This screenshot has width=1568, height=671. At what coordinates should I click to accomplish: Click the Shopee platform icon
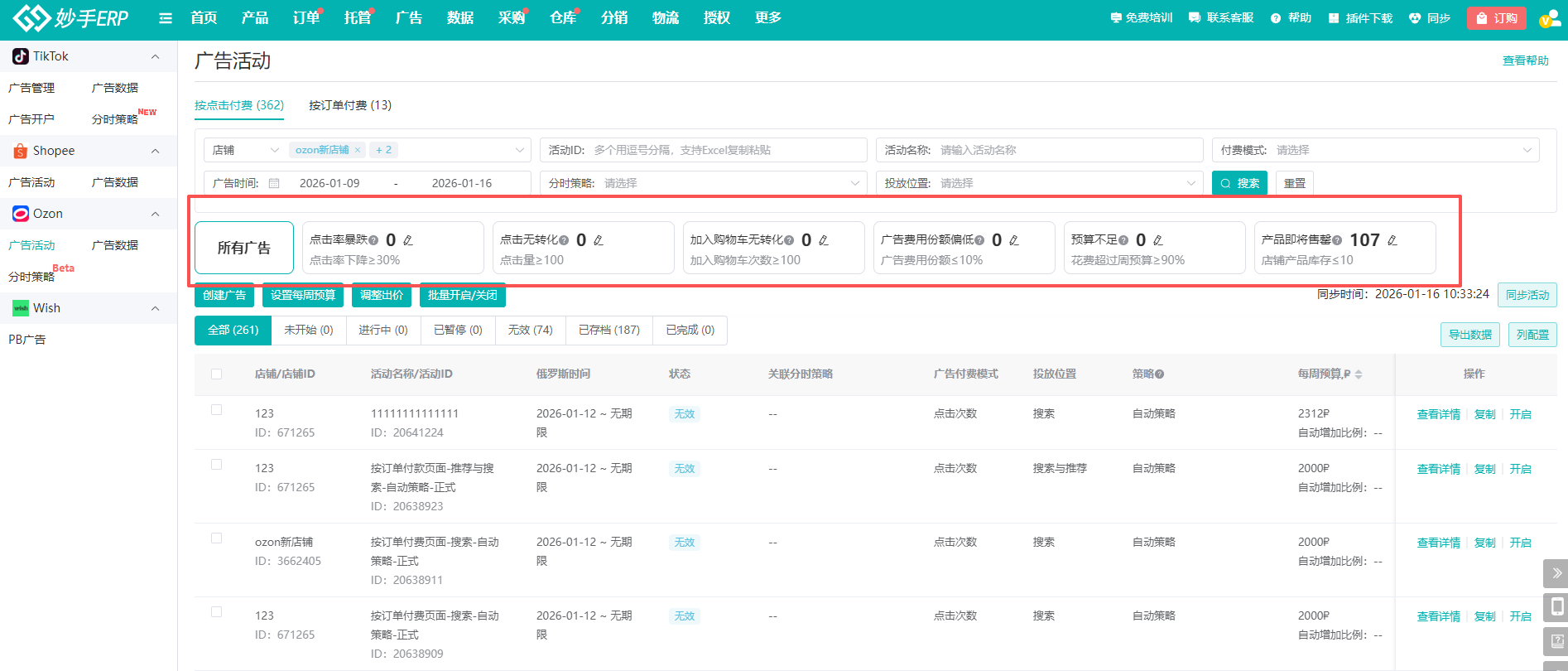tap(21, 151)
